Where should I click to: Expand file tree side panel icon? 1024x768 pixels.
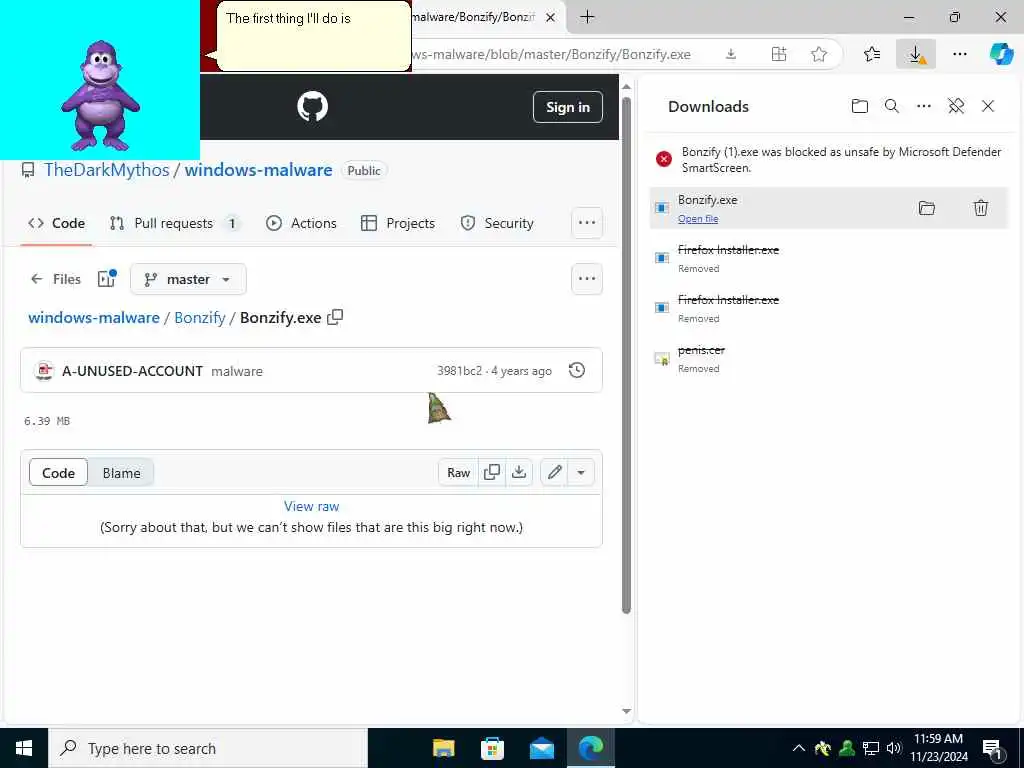tap(106, 279)
